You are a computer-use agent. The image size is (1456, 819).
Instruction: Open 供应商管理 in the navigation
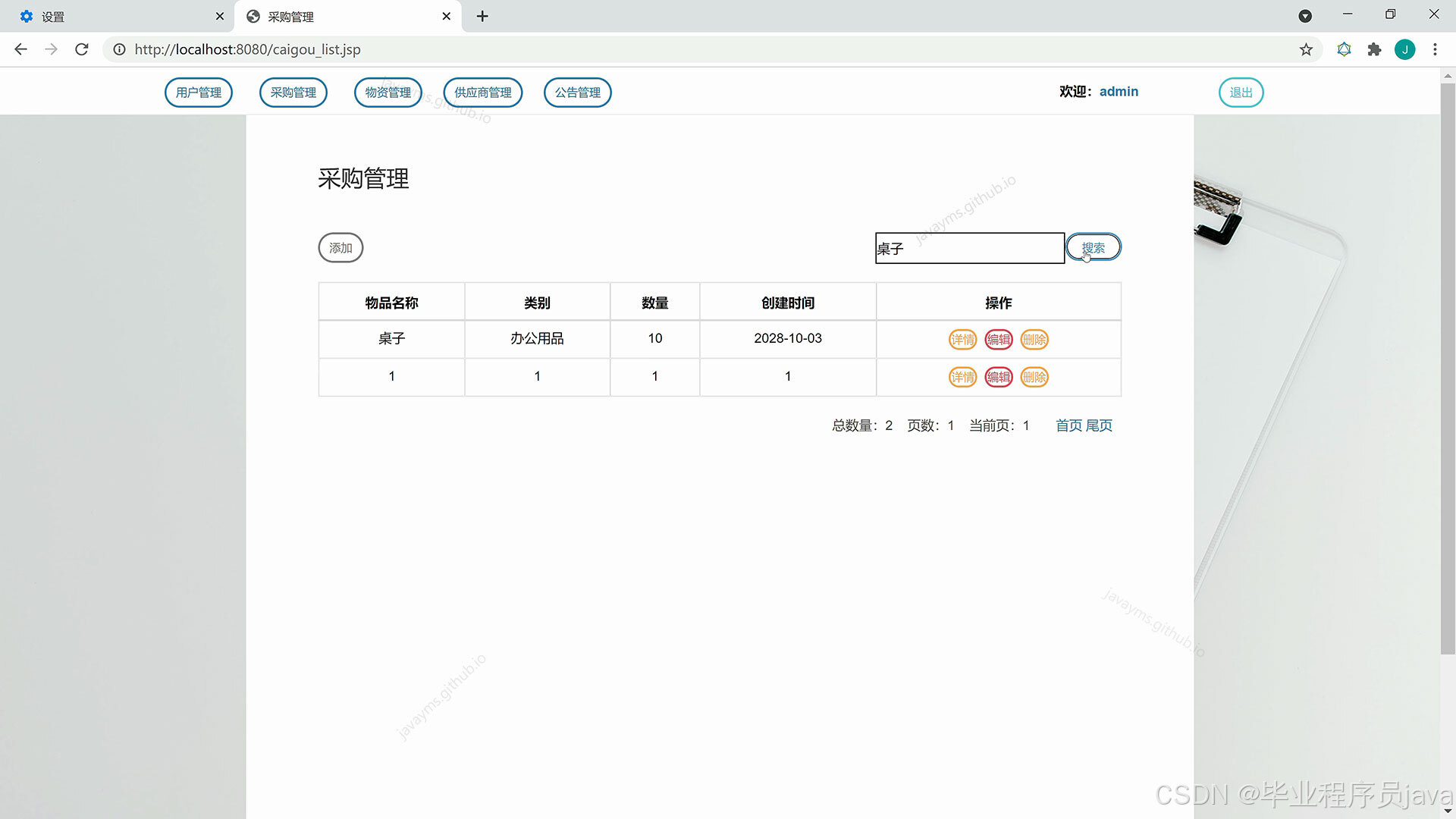coord(483,93)
